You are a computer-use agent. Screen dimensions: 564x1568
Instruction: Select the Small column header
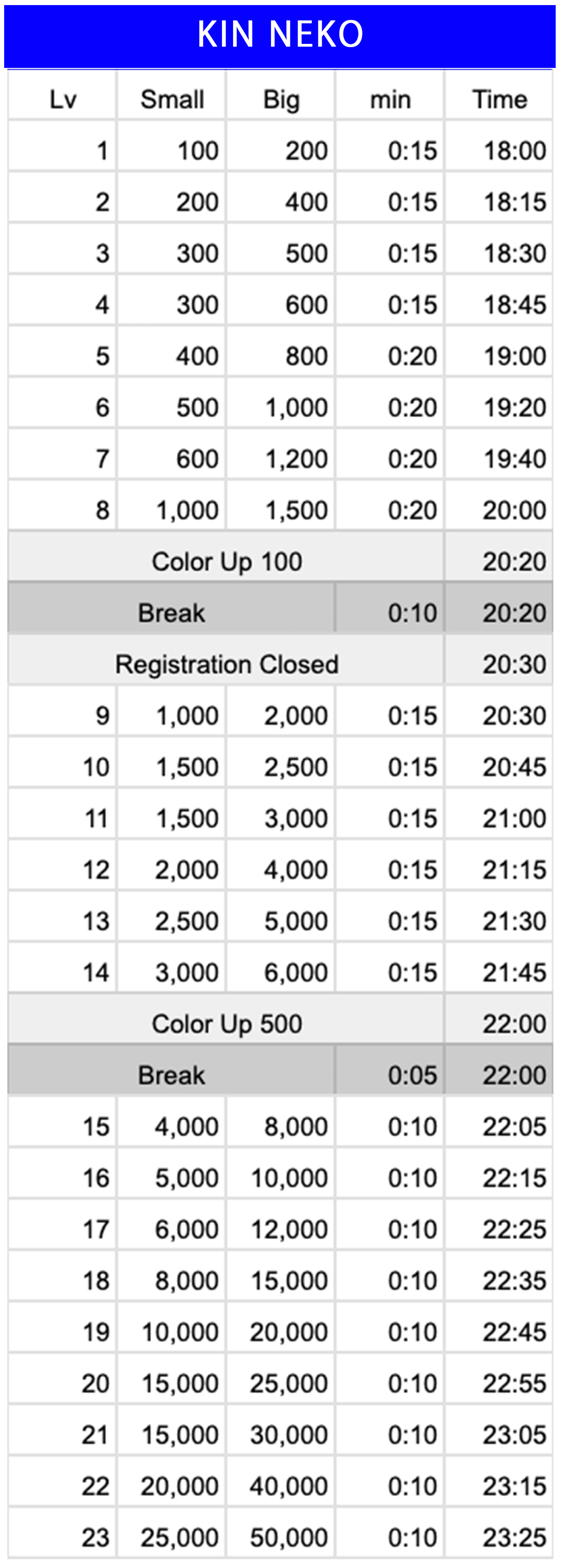172,100
